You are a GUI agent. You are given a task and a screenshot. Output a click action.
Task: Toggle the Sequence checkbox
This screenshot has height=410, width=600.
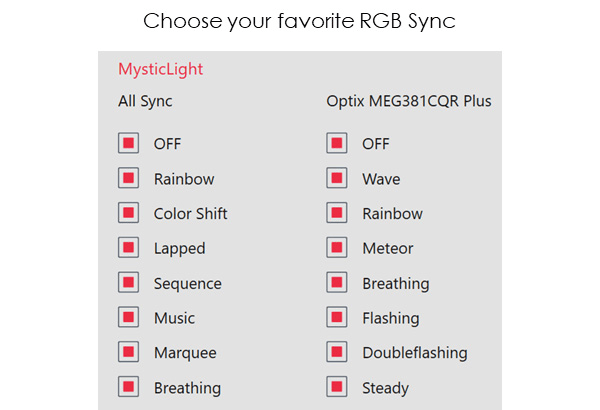click(128, 283)
